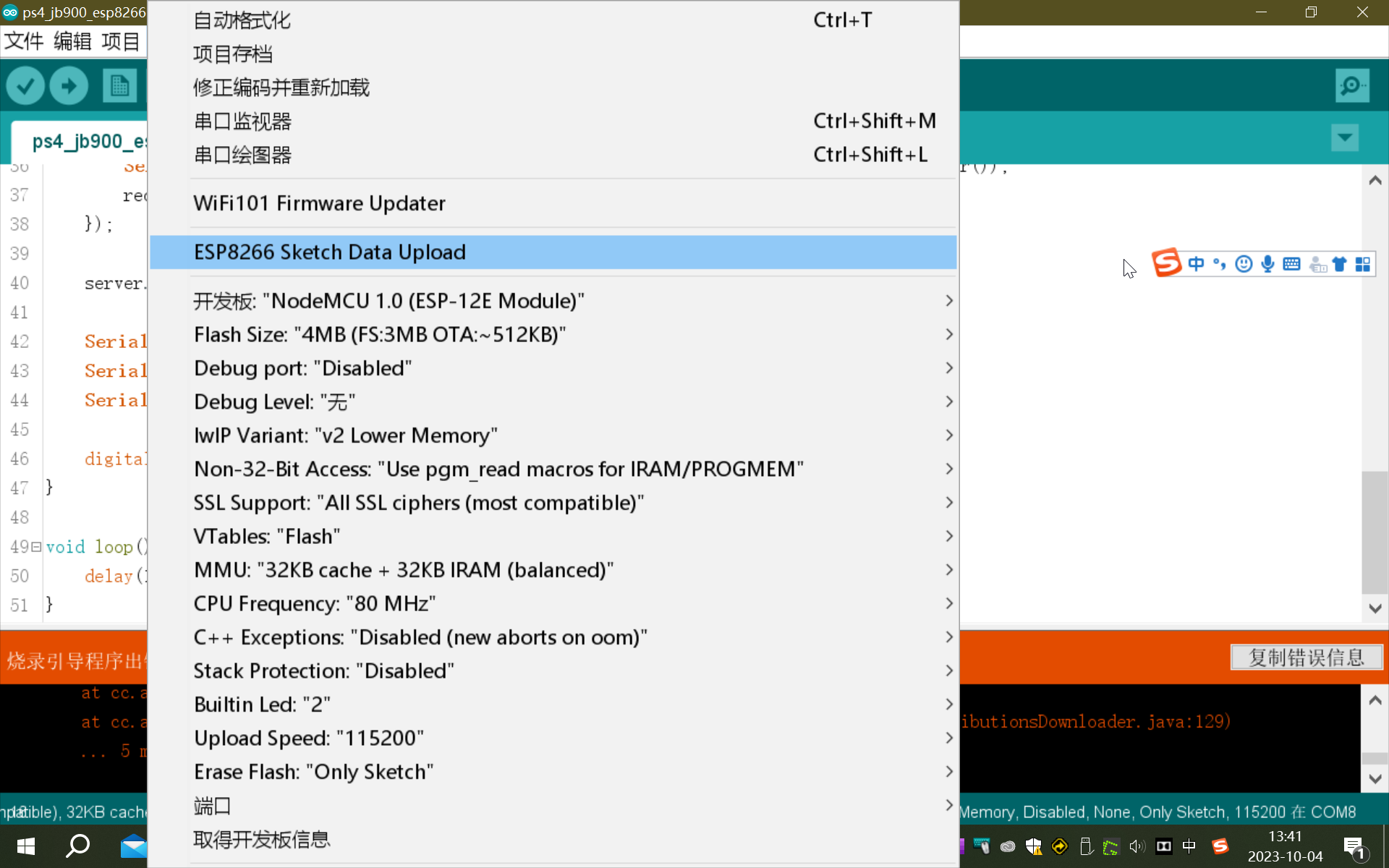The image size is (1389, 868).
Task: Open Windows Security shield tray icon
Action: click(1034, 846)
